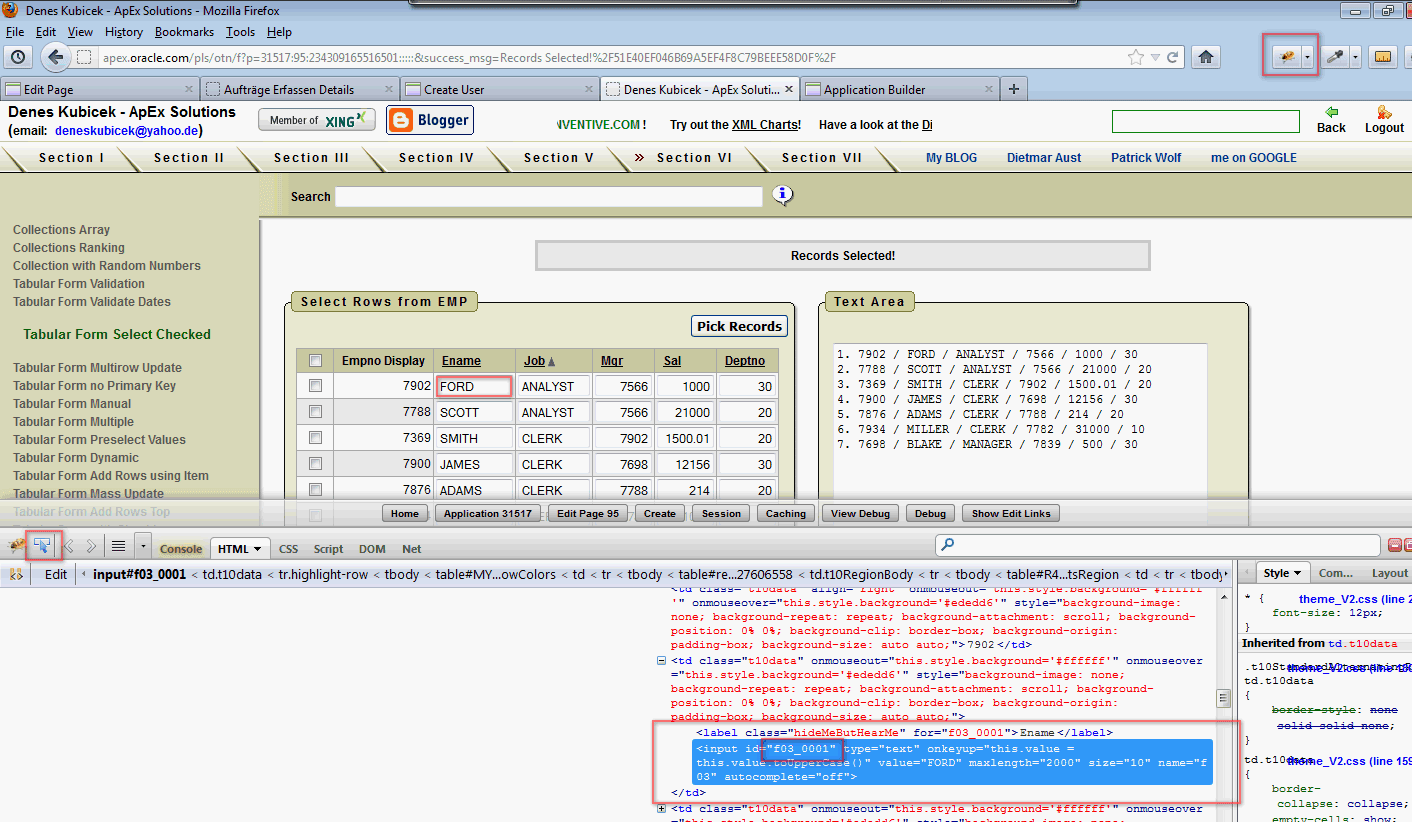Launch the MeasureIt ruler icon
1412x822 pixels.
click(x=1383, y=57)
